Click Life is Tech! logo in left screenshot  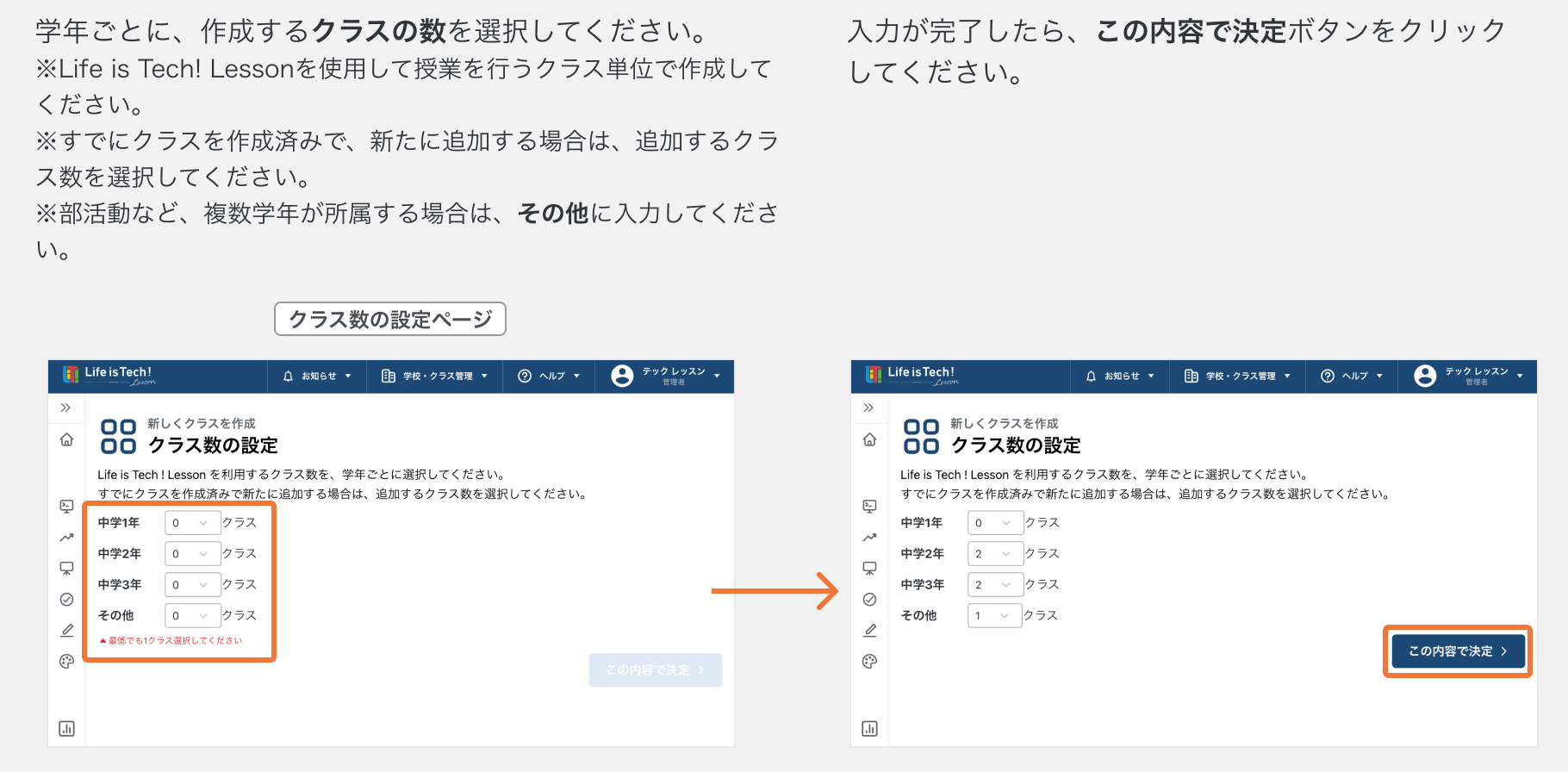click(x=109, y=375)
